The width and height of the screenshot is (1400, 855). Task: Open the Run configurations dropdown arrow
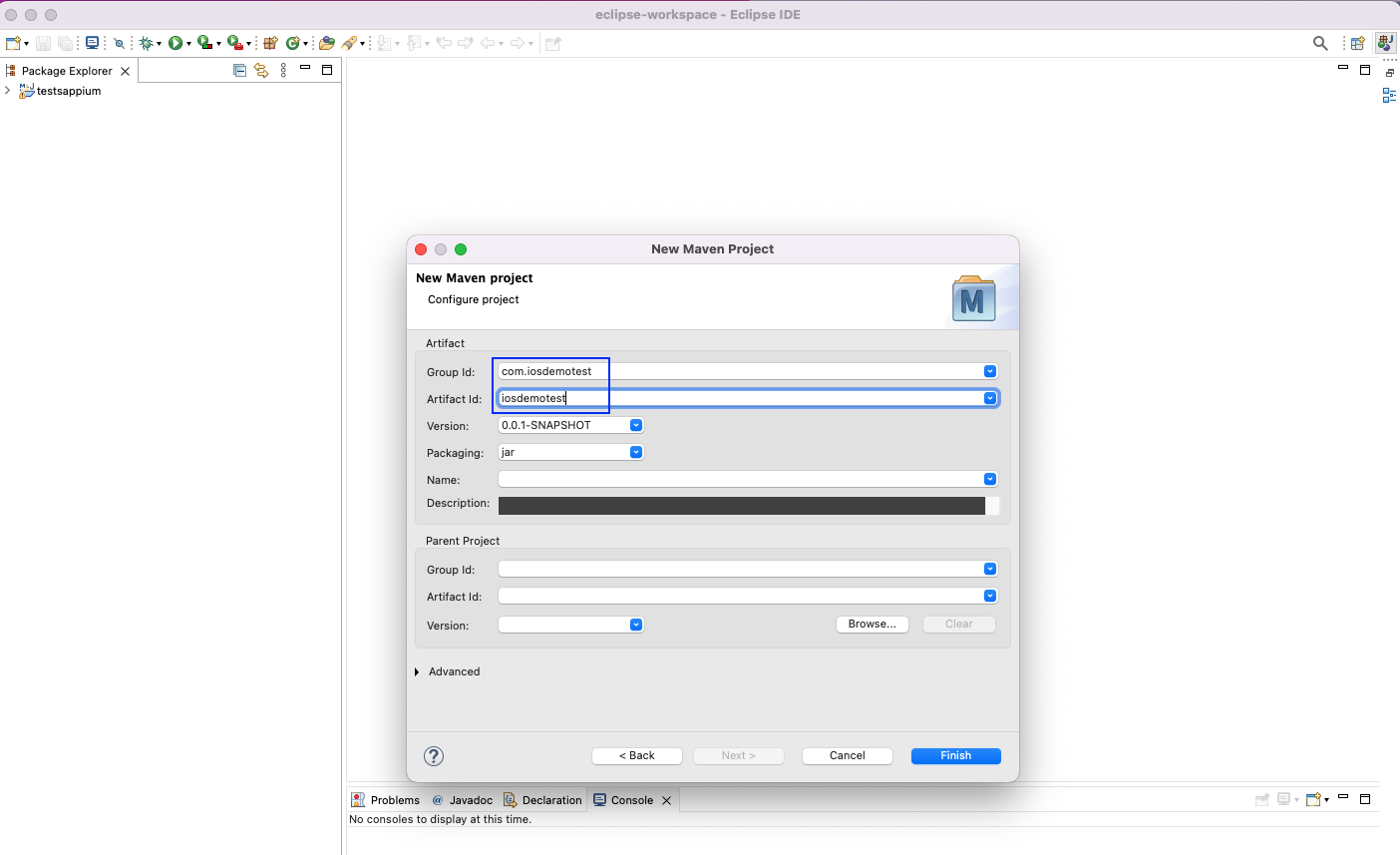(x=188, y=44)
